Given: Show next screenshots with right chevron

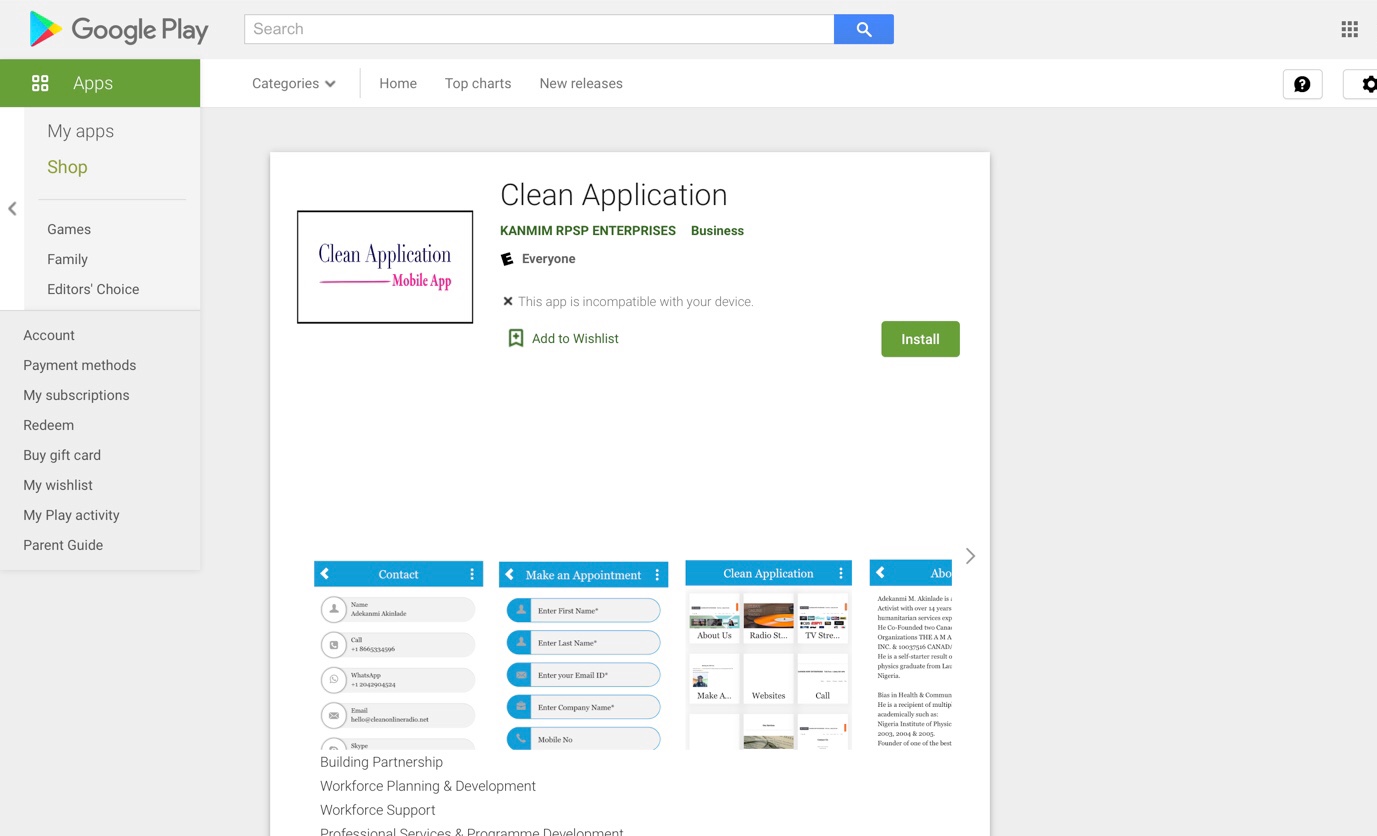Looking at the screenshot, I should point(970,556).
